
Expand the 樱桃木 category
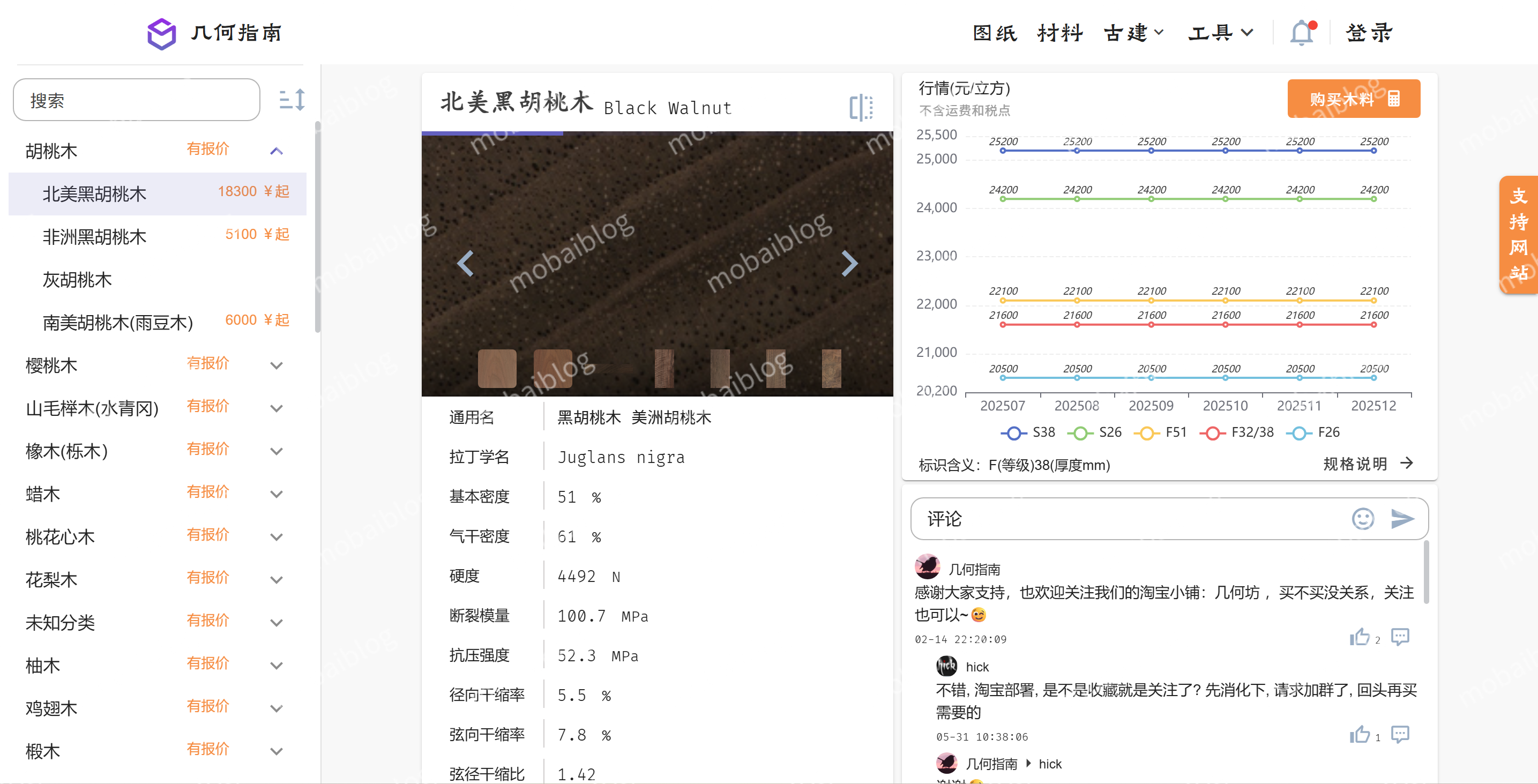pos(276,365)
